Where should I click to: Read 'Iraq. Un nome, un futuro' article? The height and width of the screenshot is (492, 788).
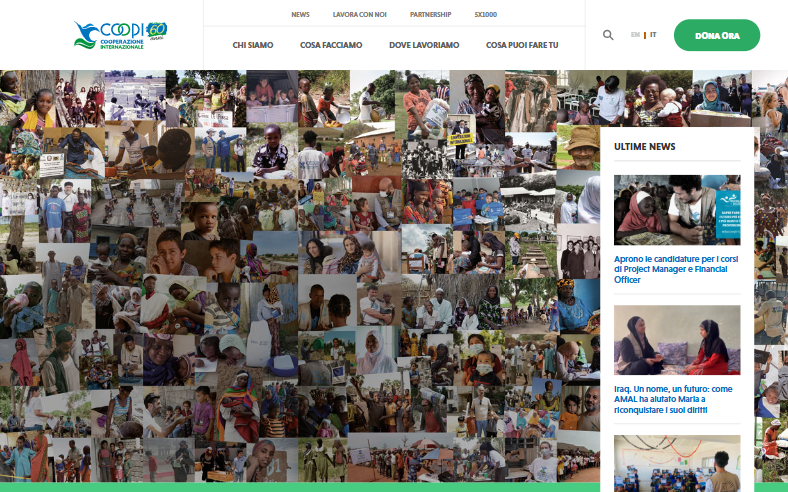(673, 400)
